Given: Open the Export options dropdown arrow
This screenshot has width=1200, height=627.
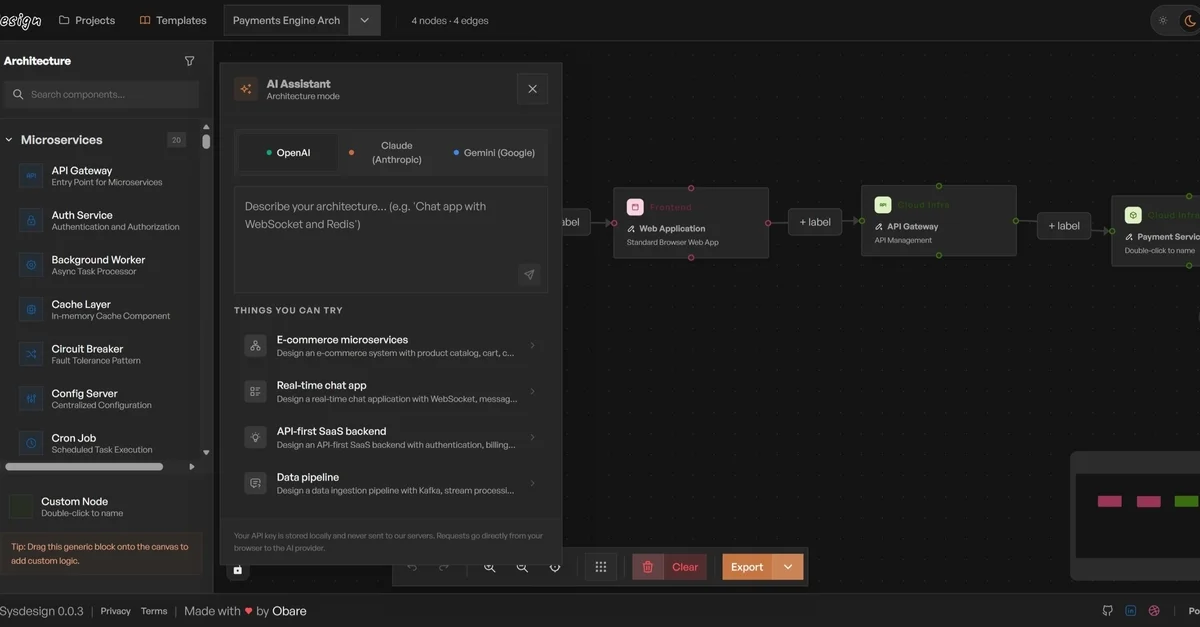Looking at the screenshot, I should click(788, 567).
